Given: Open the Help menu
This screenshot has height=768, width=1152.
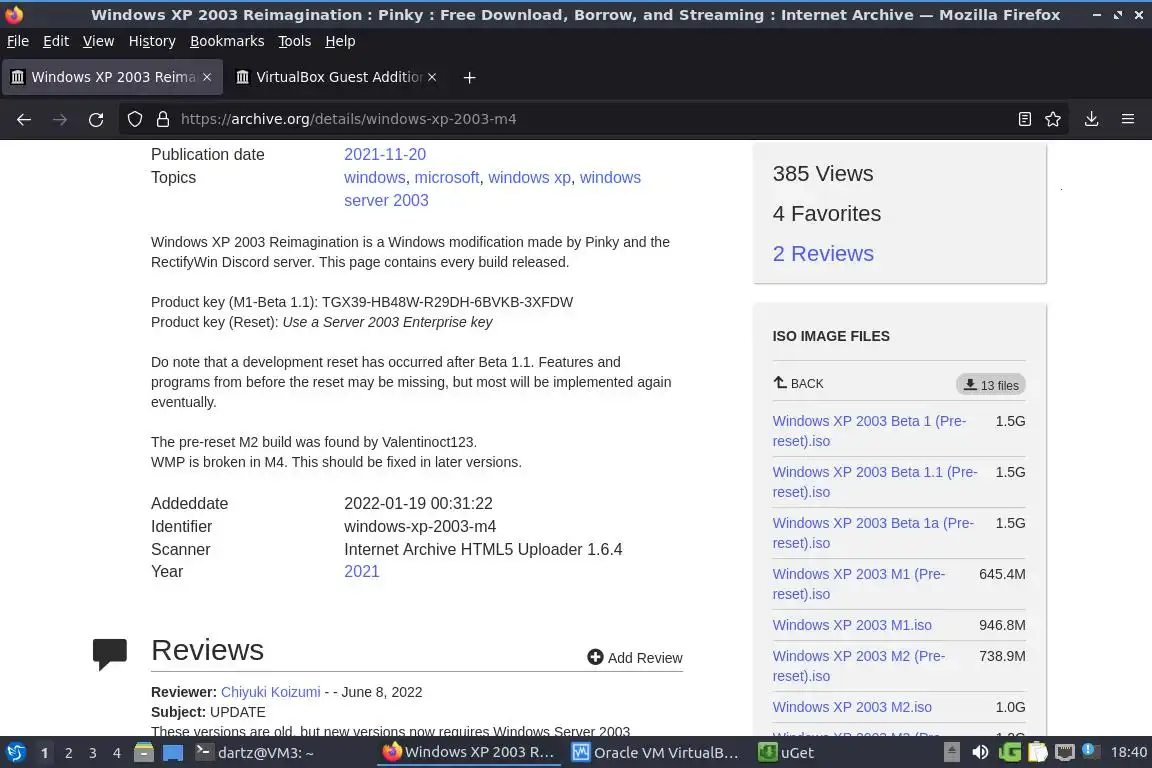Looking at the screenshot, I should click(x=340, y=41).
